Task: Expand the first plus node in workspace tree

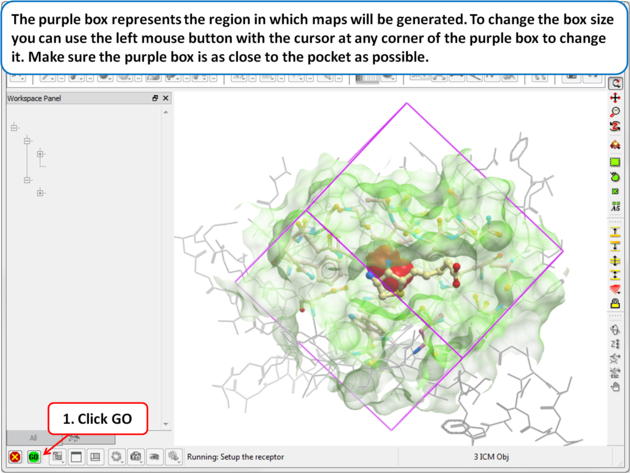Action: pyautogui.click(x=40, y=154)
